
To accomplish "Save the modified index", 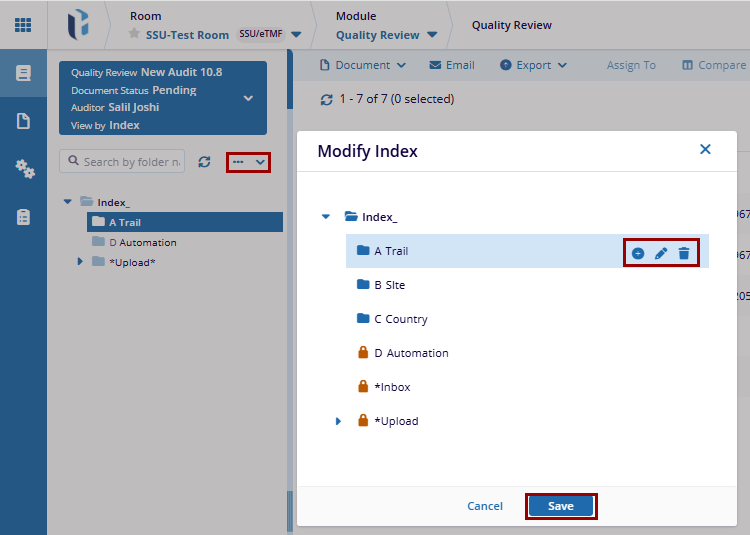I will [560, 506].
